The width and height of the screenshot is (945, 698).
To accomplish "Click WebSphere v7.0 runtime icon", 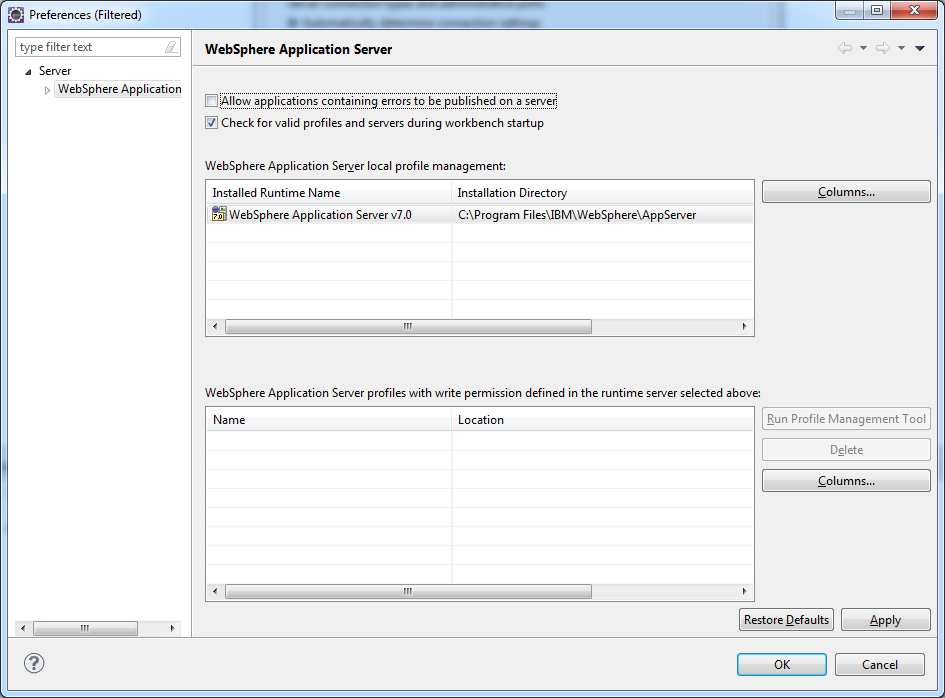I will (x=219, y=214).
